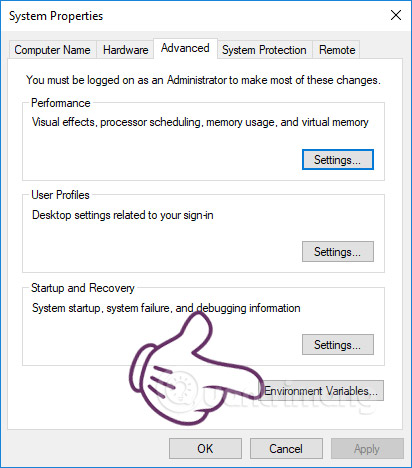This screenshot has height=468, width=412.
Task: Select the Advanced tab
Action: click(x=185, y=49)
